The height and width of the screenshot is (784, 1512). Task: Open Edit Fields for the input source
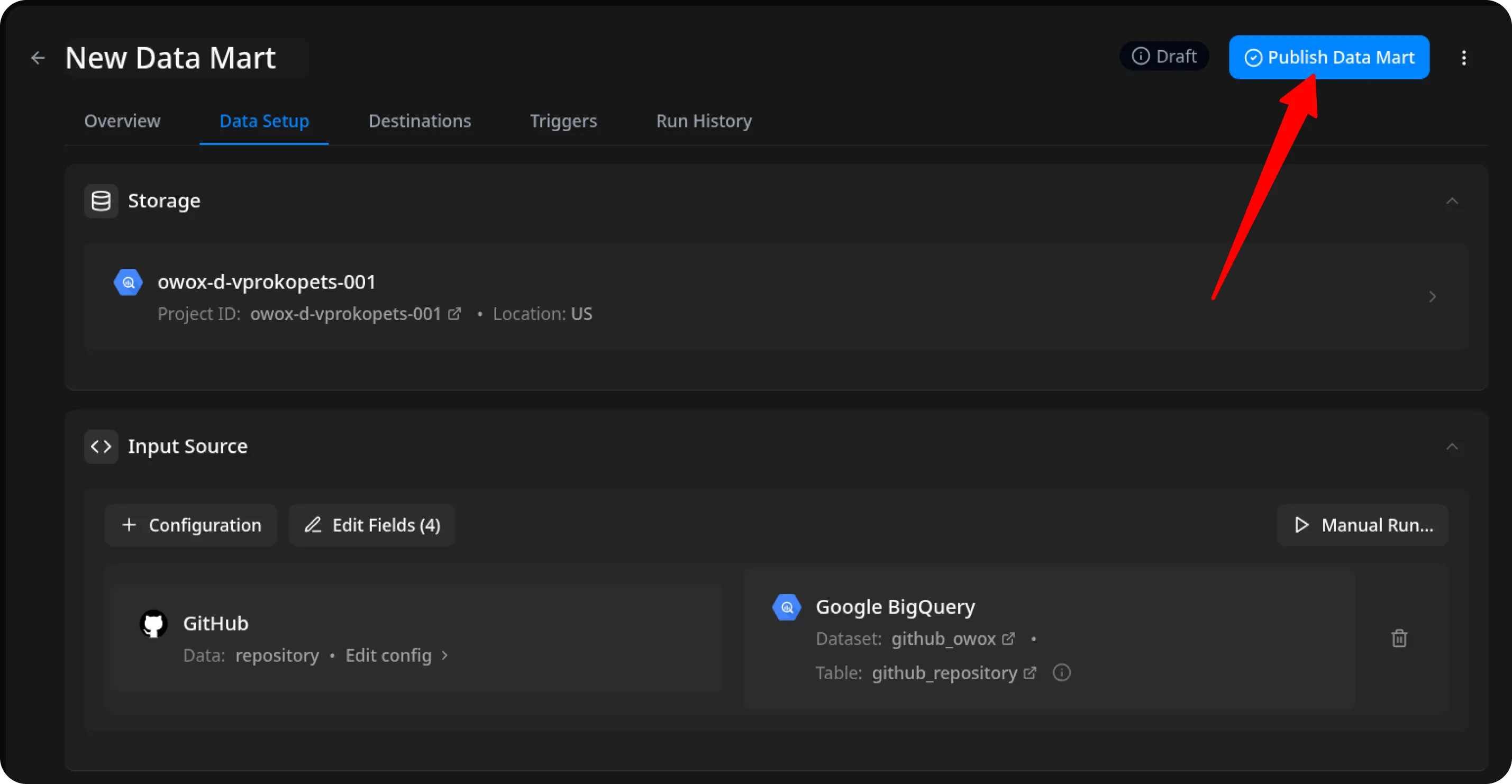(371, 525)
